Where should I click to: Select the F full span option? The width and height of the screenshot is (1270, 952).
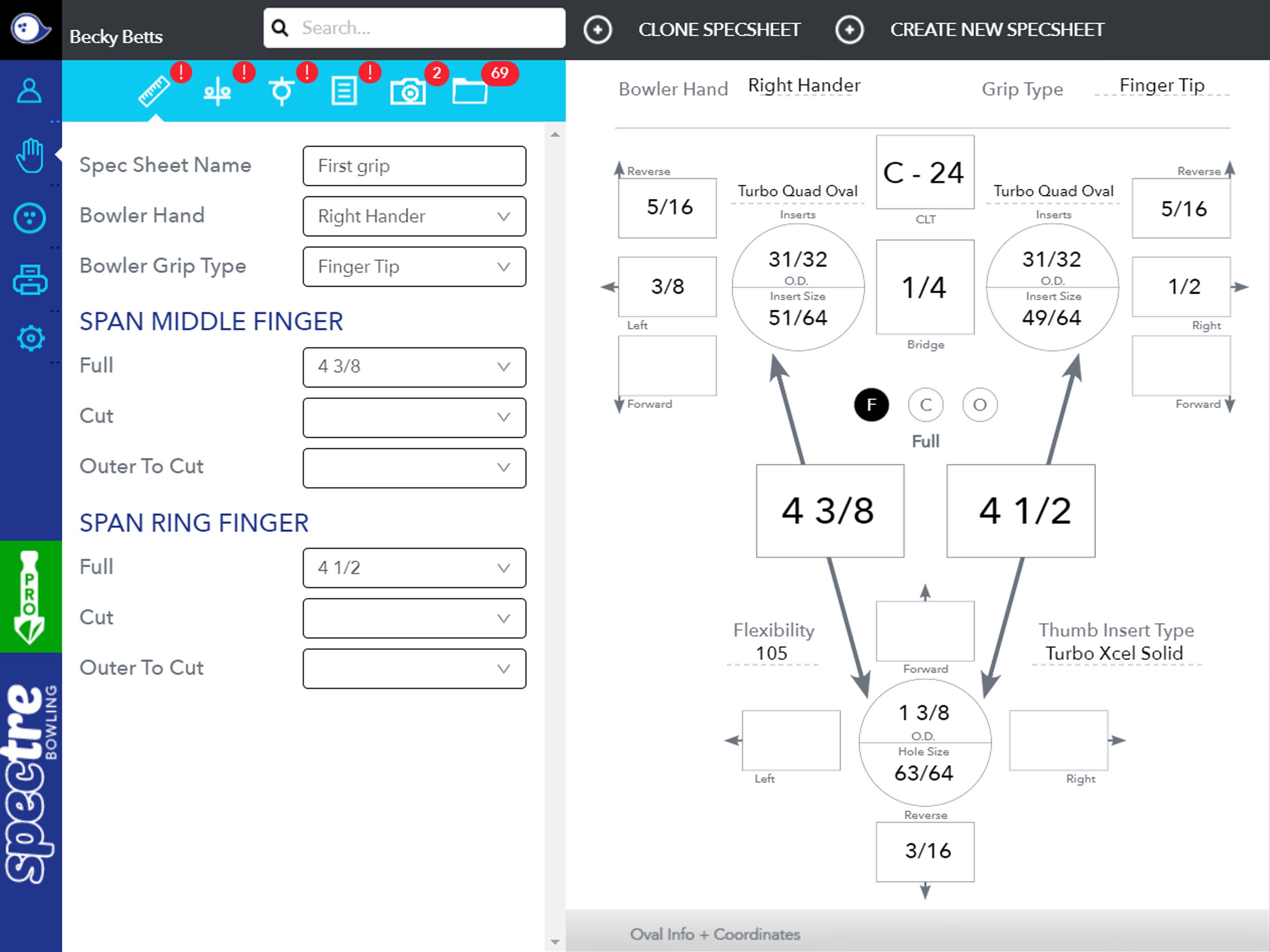(871, 405)
